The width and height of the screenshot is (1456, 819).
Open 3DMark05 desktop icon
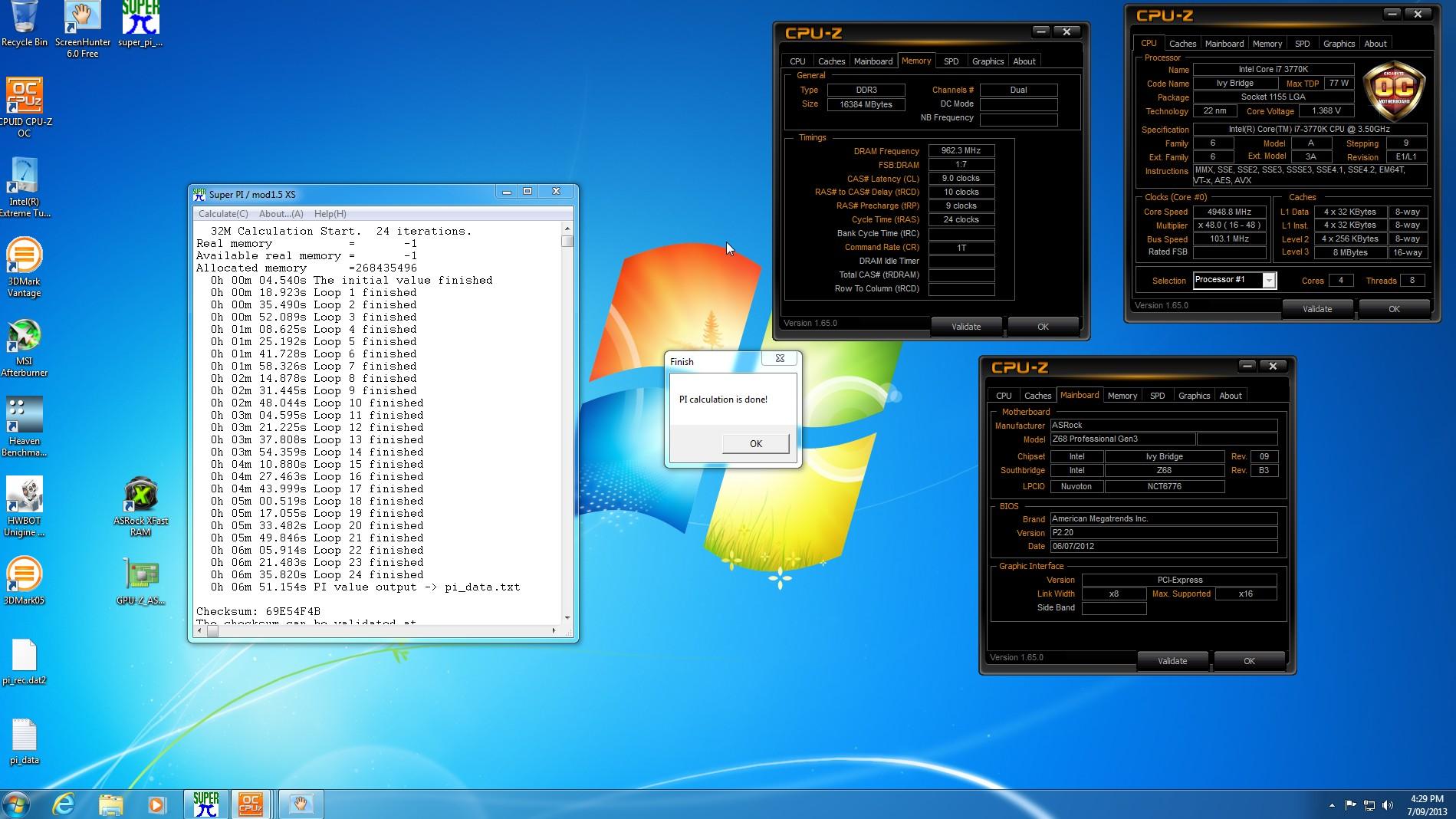tap(25, 581)
